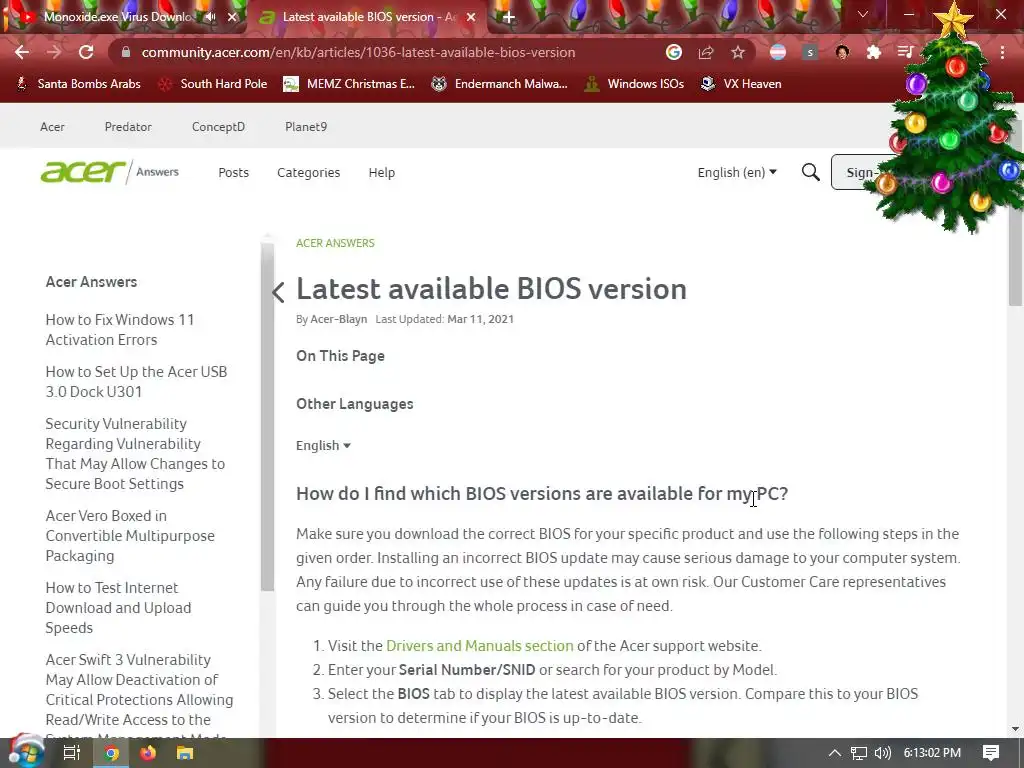Bookmark this page with the star icon
This screenshot has height=768, width=1024.
(738, 52)
